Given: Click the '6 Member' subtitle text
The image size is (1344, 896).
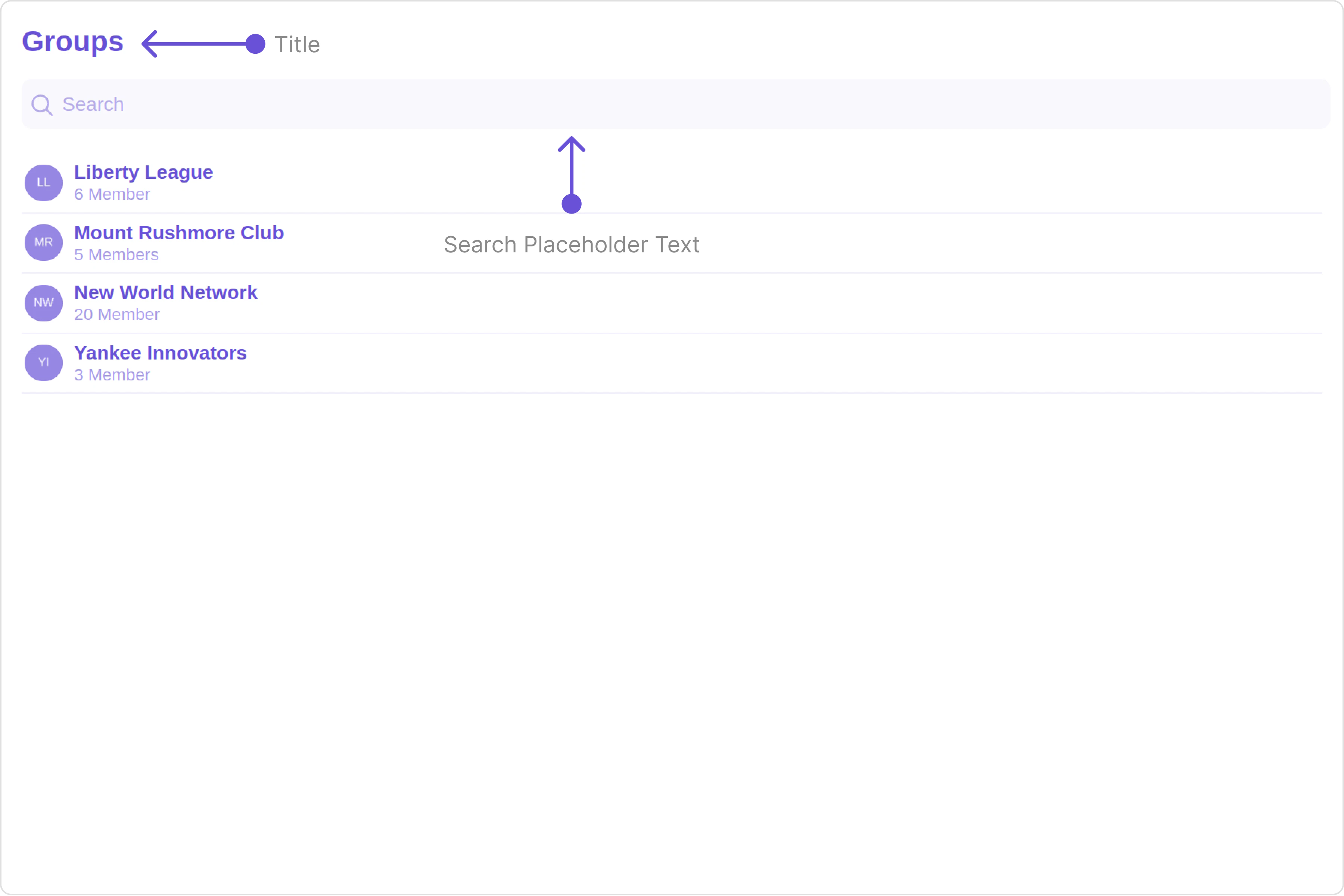Looking at the screenshot, I should (112, 195).
